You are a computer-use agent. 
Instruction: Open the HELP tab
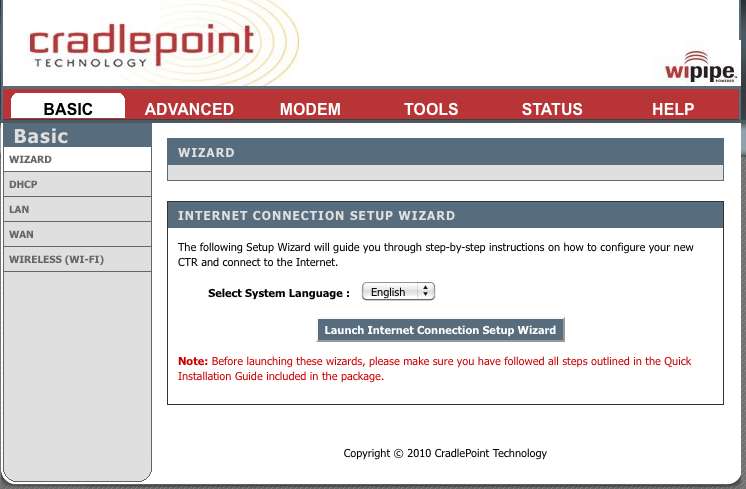(x=673, y=109)
